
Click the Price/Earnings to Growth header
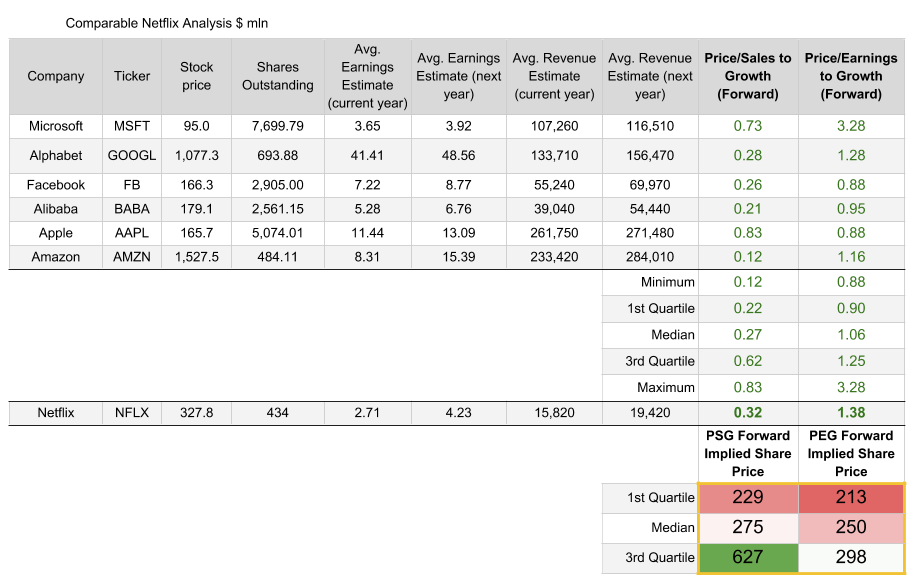(x=851, y=76)
